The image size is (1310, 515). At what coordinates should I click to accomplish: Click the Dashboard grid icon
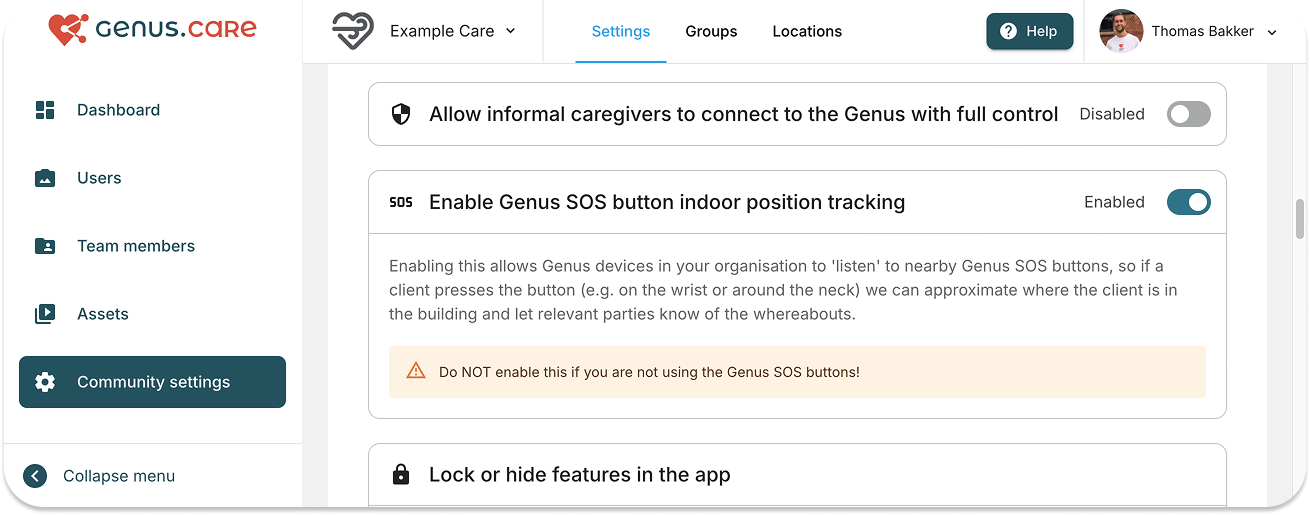coord(45,110)
